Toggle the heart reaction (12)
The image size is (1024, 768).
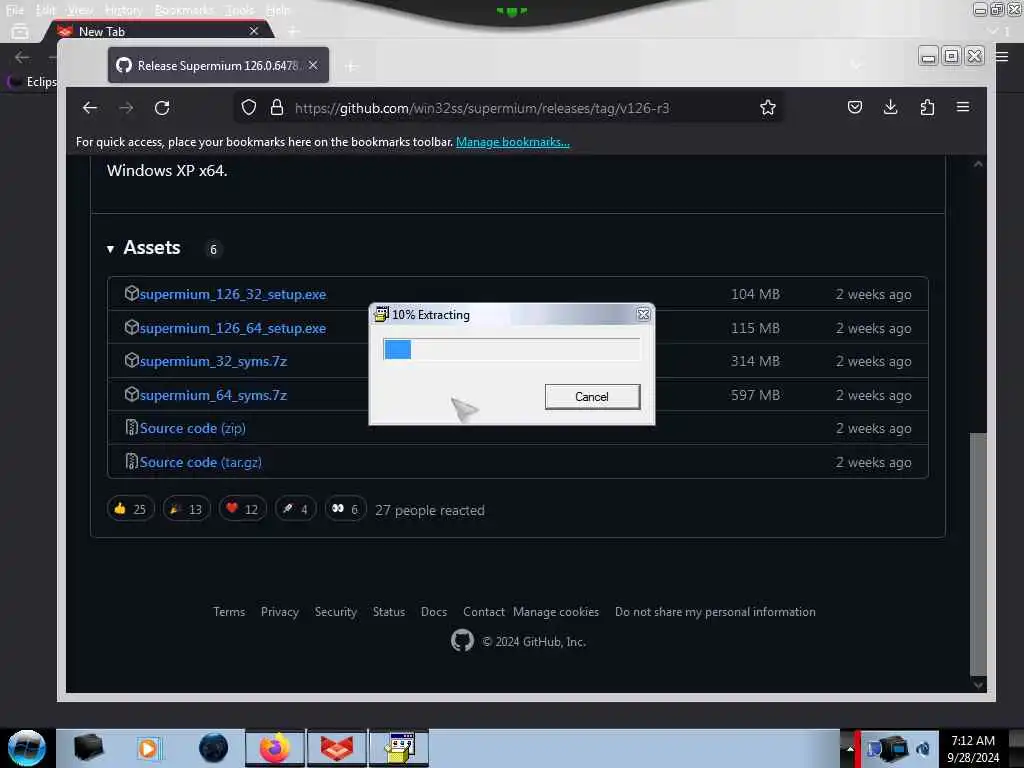(242, 509)
